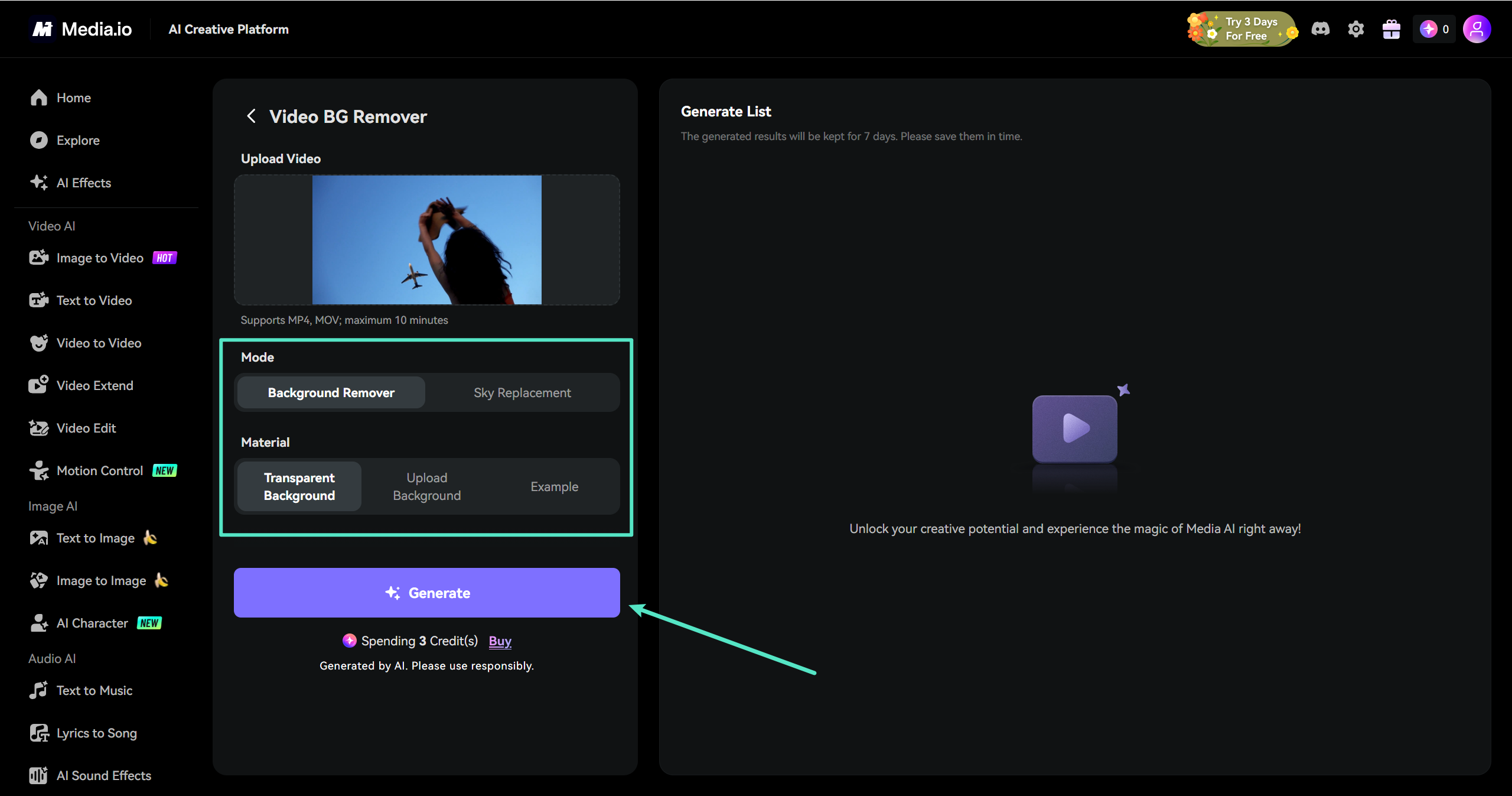Open the user profile avatar
The image size is (1512, 796).
[x=1477, y=29]
